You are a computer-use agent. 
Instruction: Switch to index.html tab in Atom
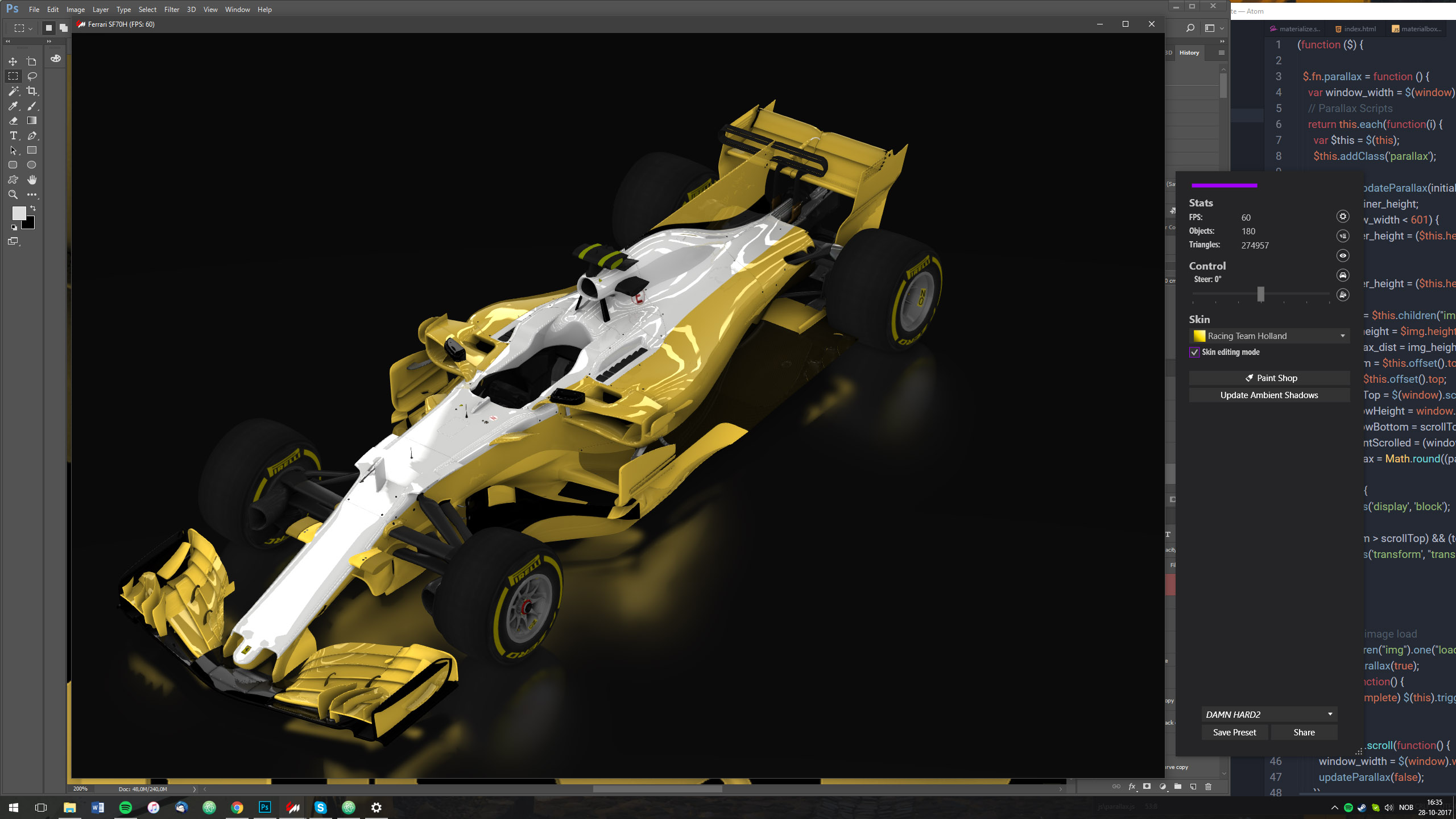click(1356, 29)
